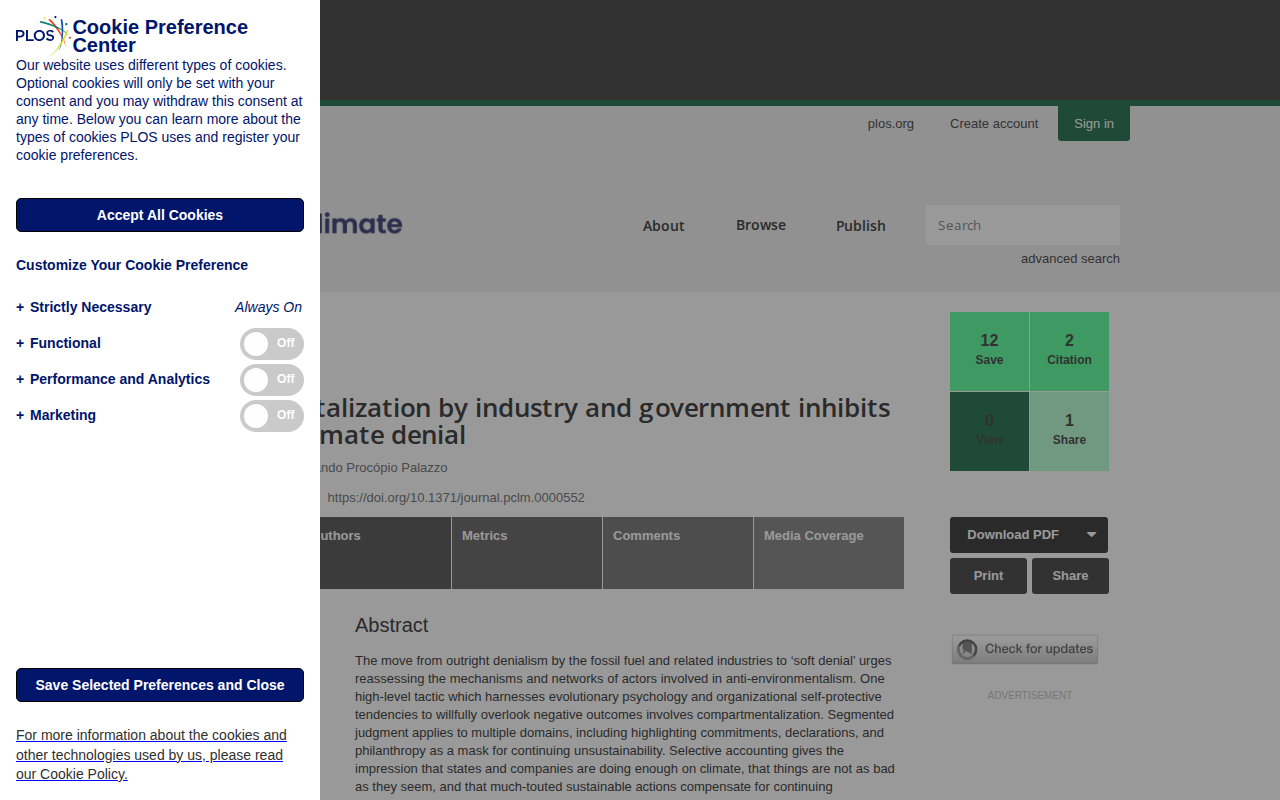
Task: Click the article DOI link
Action: coord(456,498)
